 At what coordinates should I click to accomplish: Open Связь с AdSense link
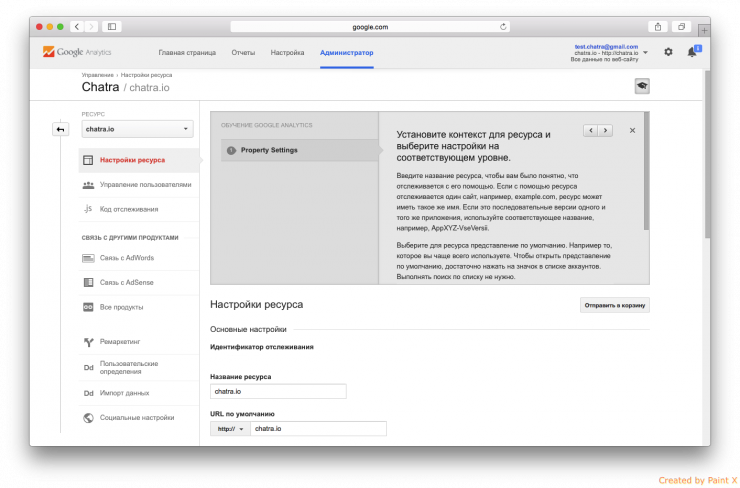(x=126, y=282)
